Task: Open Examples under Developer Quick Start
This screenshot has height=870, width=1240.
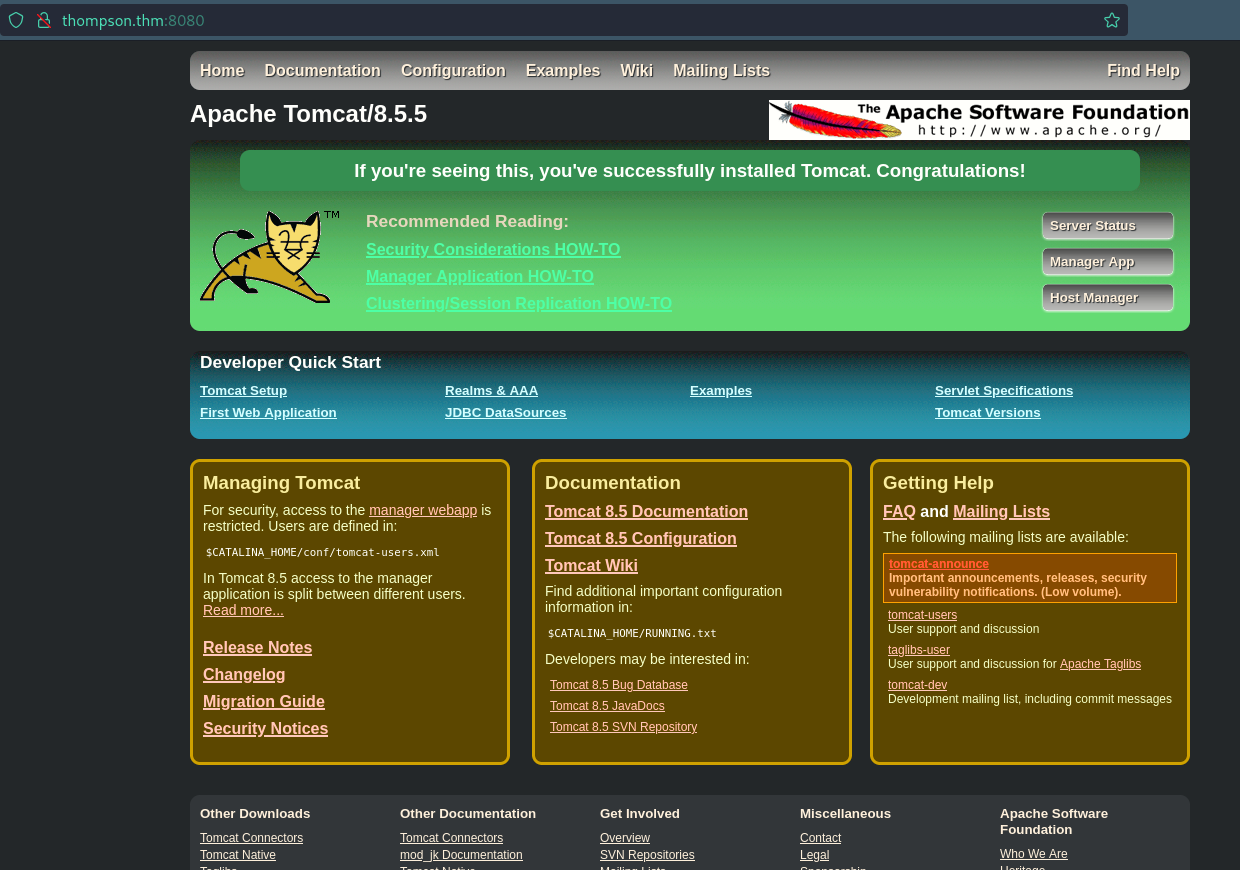Action: tap(721, 390)
